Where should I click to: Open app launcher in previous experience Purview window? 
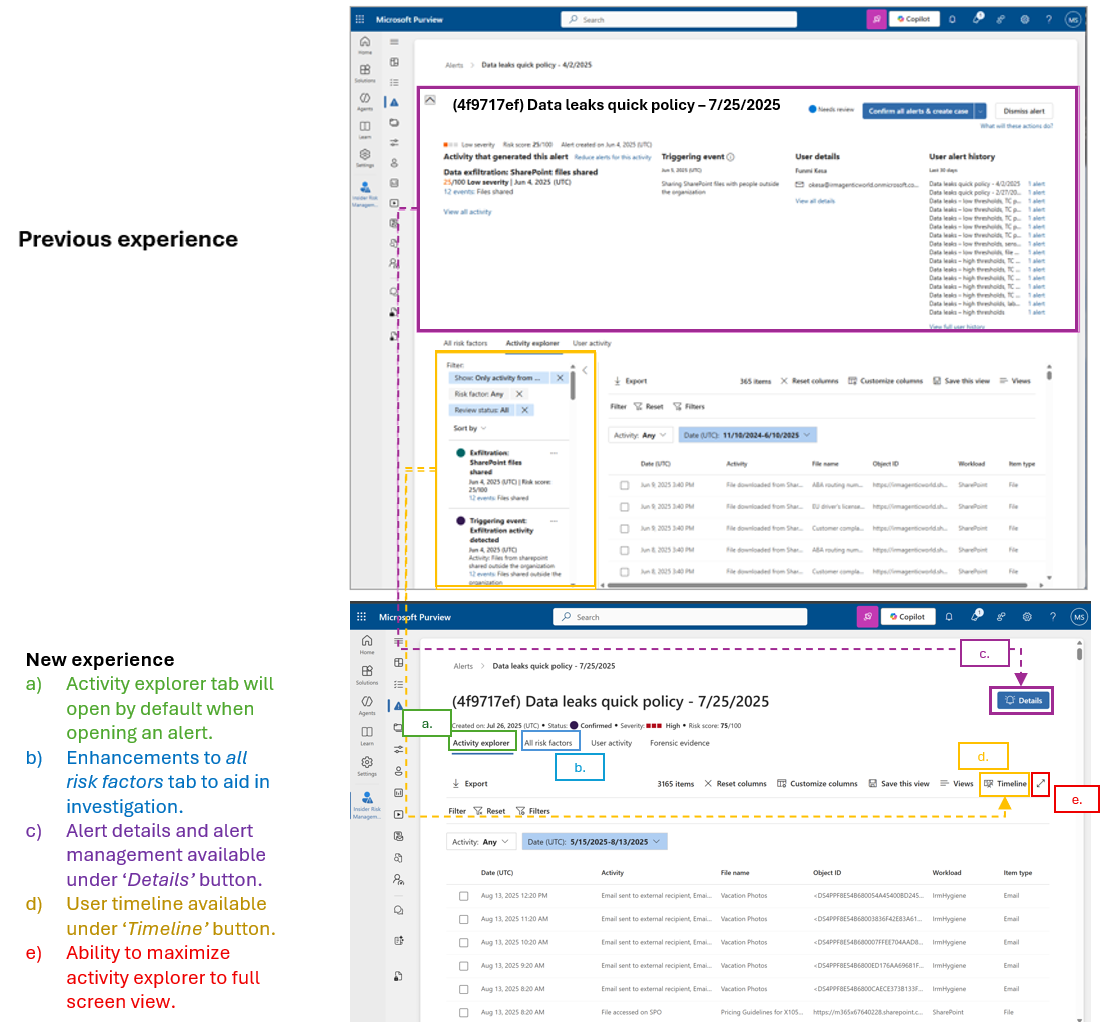click(x=360, y=20)
